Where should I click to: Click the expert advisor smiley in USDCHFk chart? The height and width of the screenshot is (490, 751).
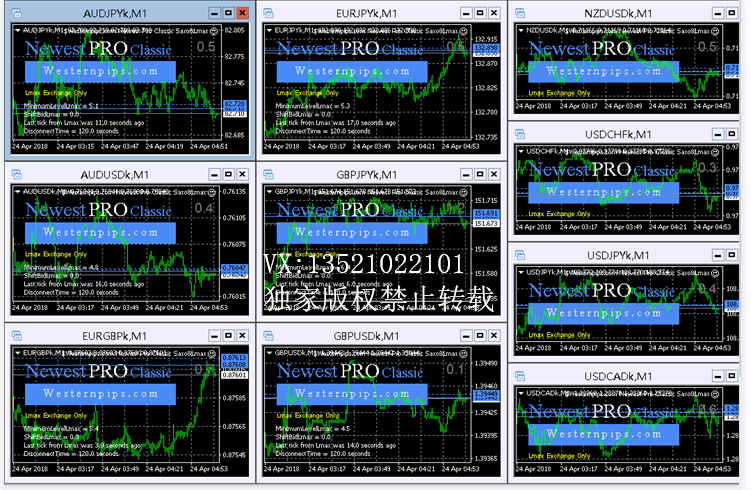[x=715, y=152]
